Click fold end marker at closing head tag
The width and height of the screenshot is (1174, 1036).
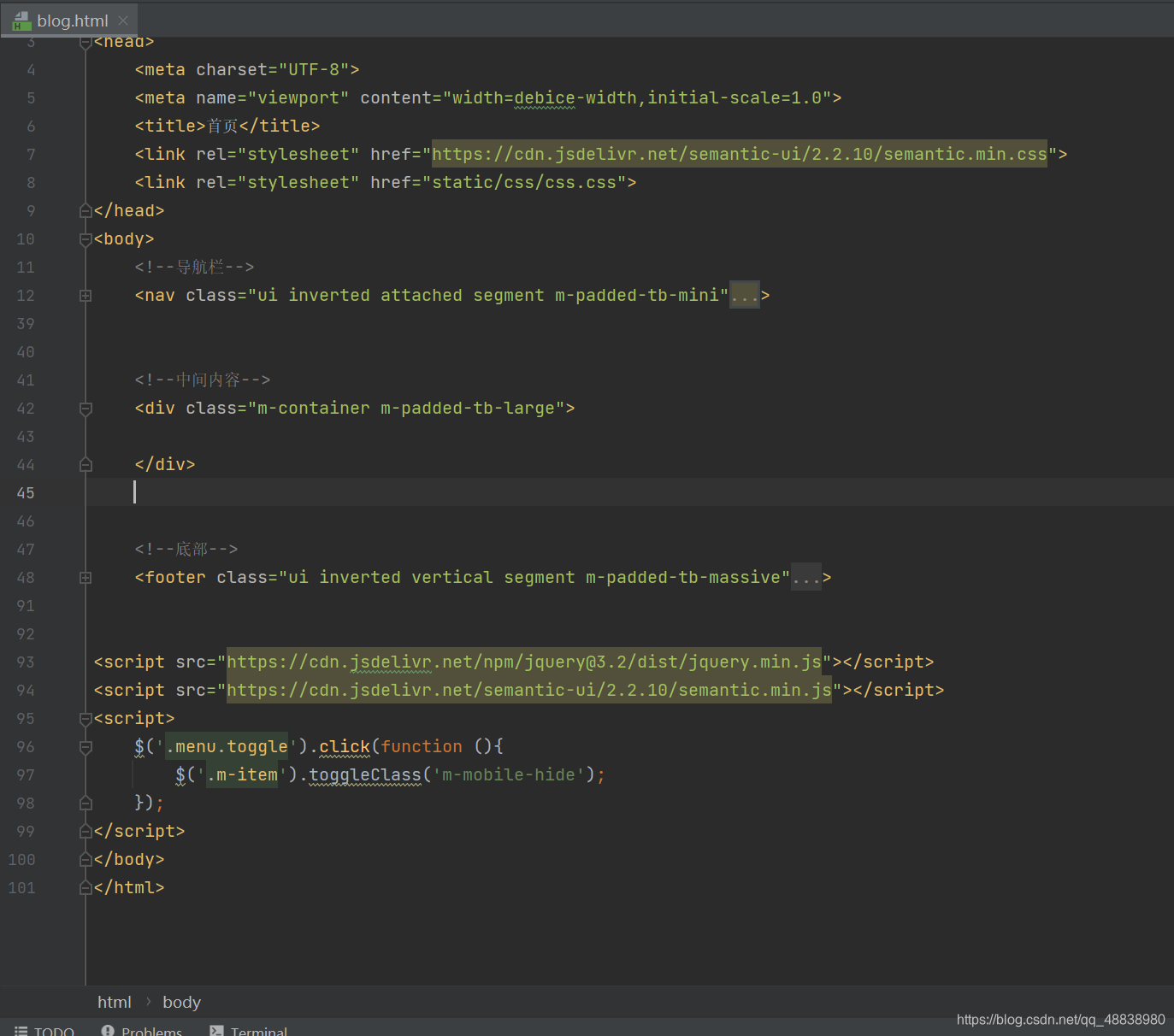[86, 210]
